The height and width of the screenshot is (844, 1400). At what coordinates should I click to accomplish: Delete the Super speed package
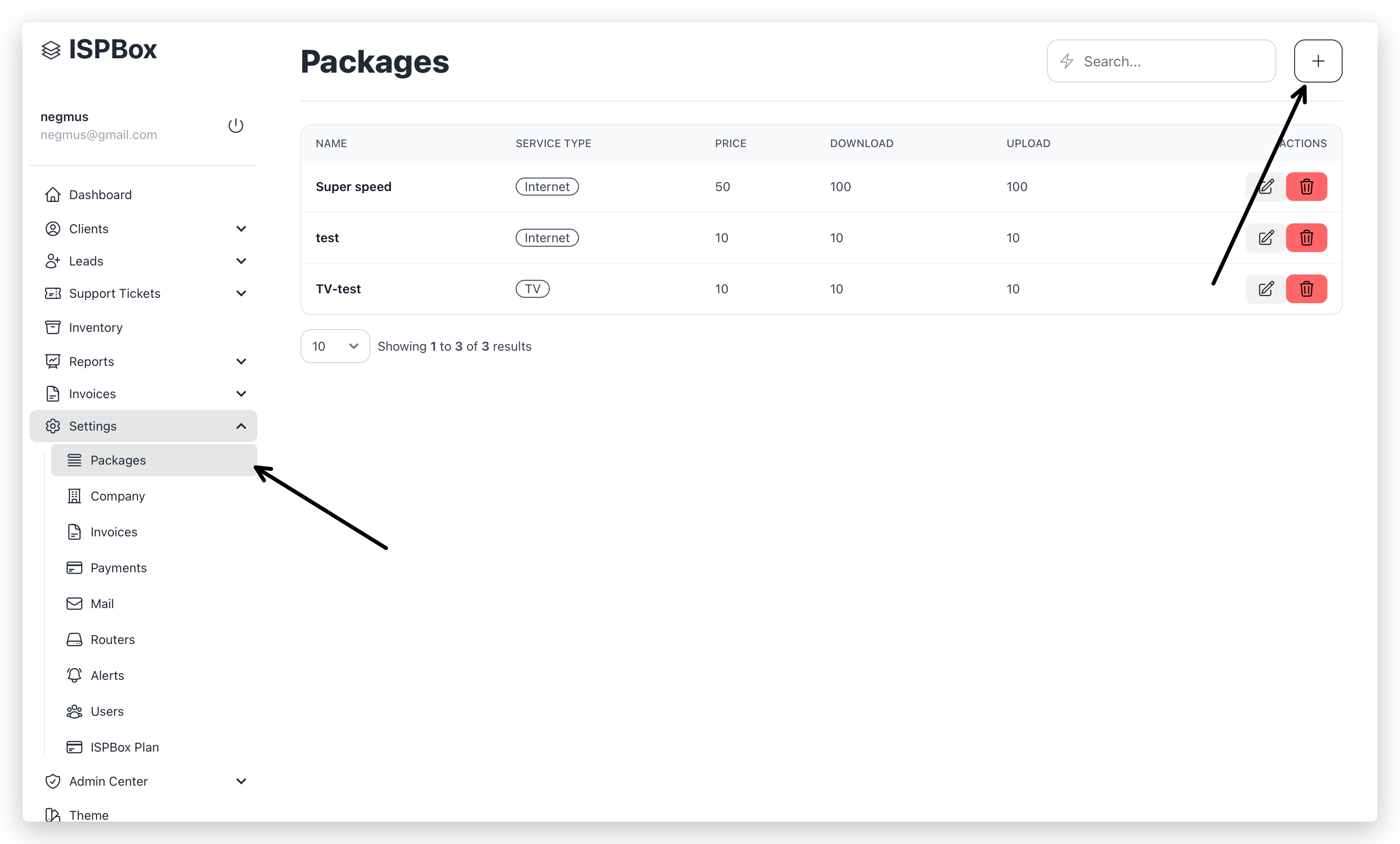(x=1306, y=187)
